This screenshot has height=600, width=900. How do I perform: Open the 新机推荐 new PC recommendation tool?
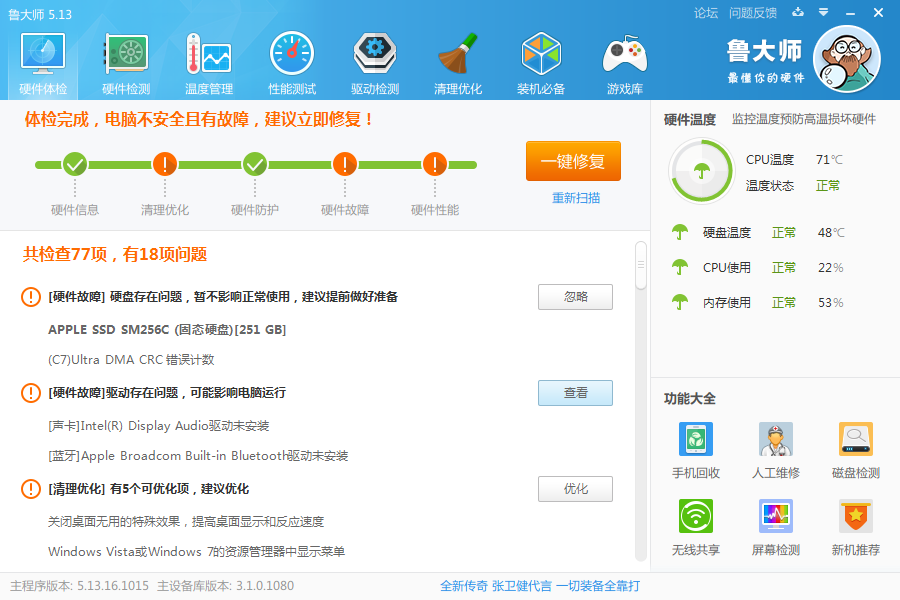point(856,527)
